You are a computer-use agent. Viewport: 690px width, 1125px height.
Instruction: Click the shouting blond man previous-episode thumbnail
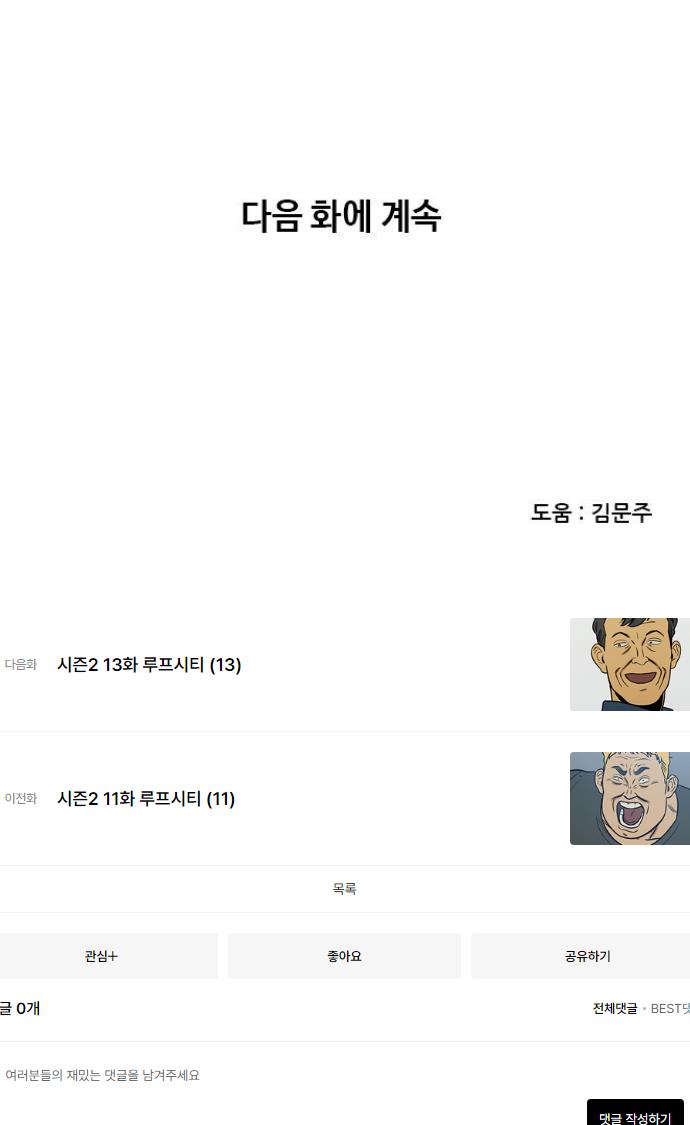coord(630,799)
